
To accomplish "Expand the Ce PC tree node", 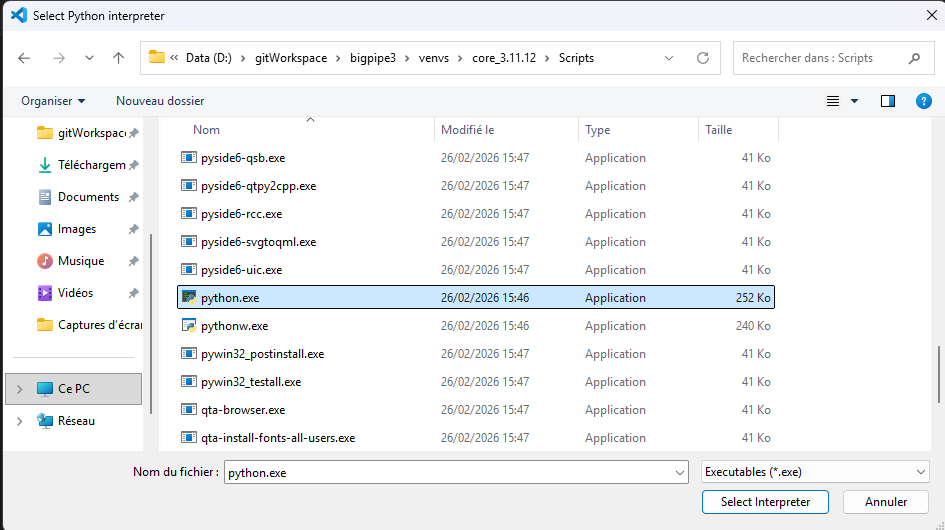I will (19, 390).
